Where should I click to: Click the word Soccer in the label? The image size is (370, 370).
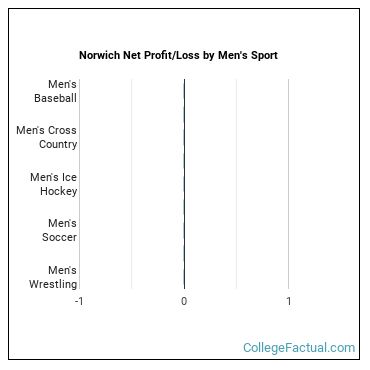pos(60,237)
